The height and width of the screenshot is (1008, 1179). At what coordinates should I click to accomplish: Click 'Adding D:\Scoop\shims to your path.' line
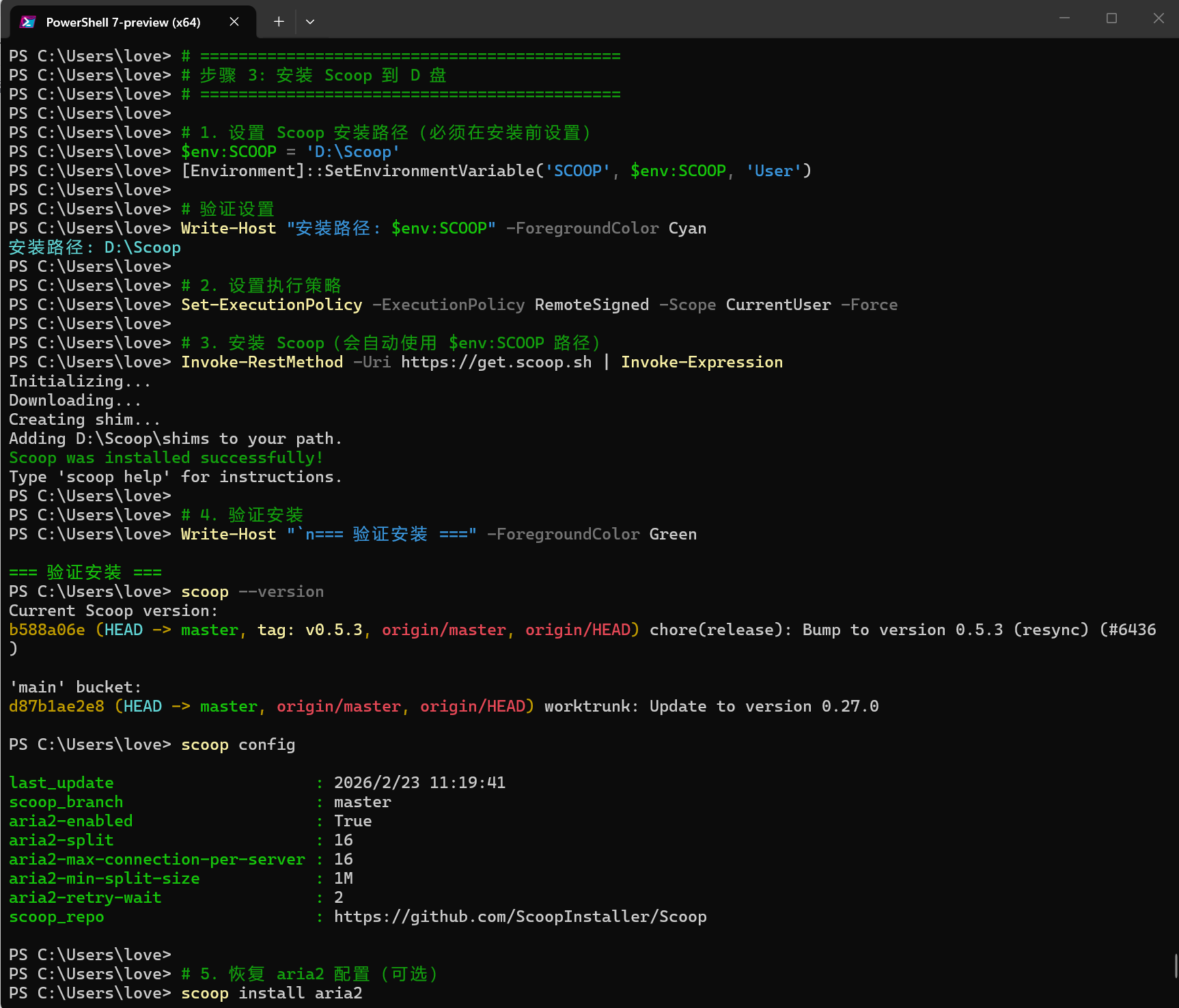[x=176, y=438]
